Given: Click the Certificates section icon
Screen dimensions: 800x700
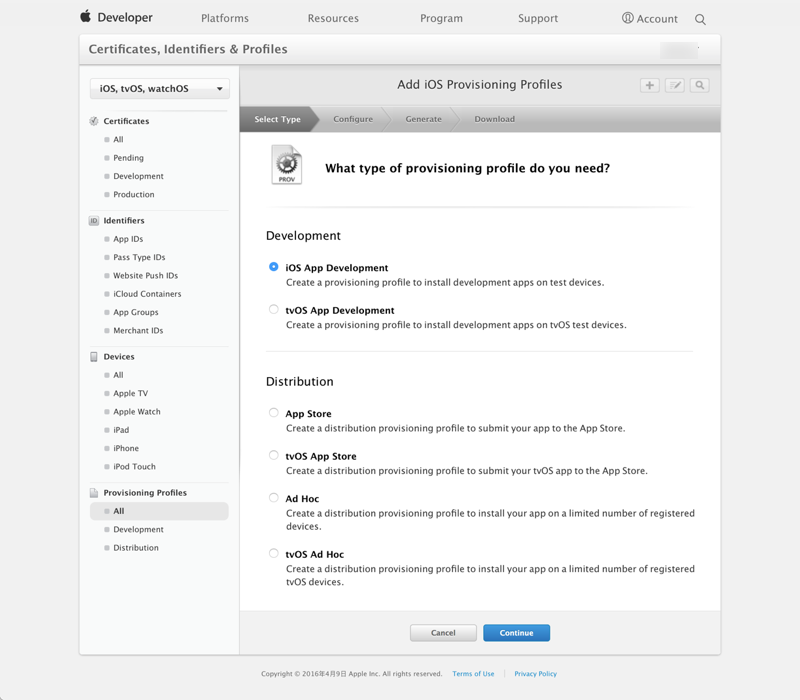Looking at the screenshot, I should point(94,121).
